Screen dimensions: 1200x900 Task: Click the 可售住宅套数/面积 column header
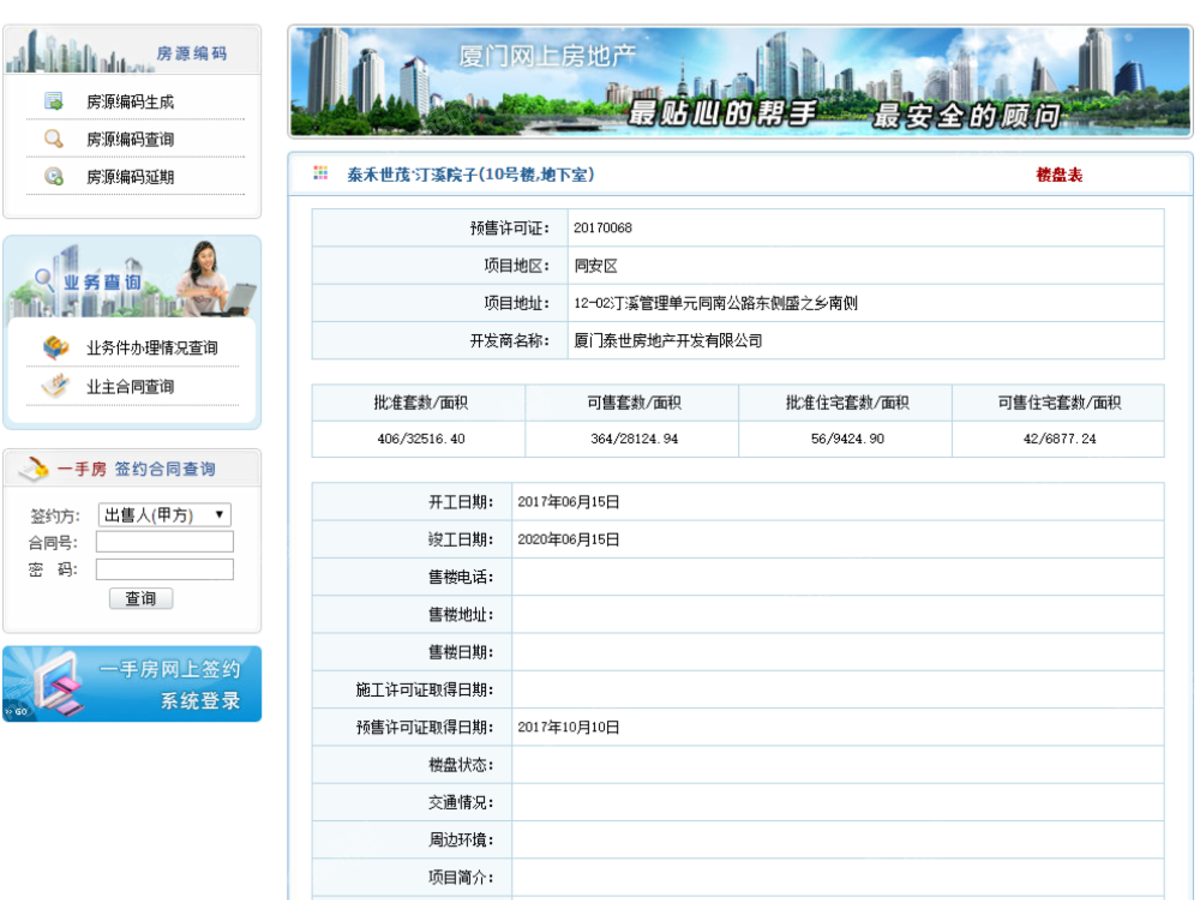[1058, 403]
